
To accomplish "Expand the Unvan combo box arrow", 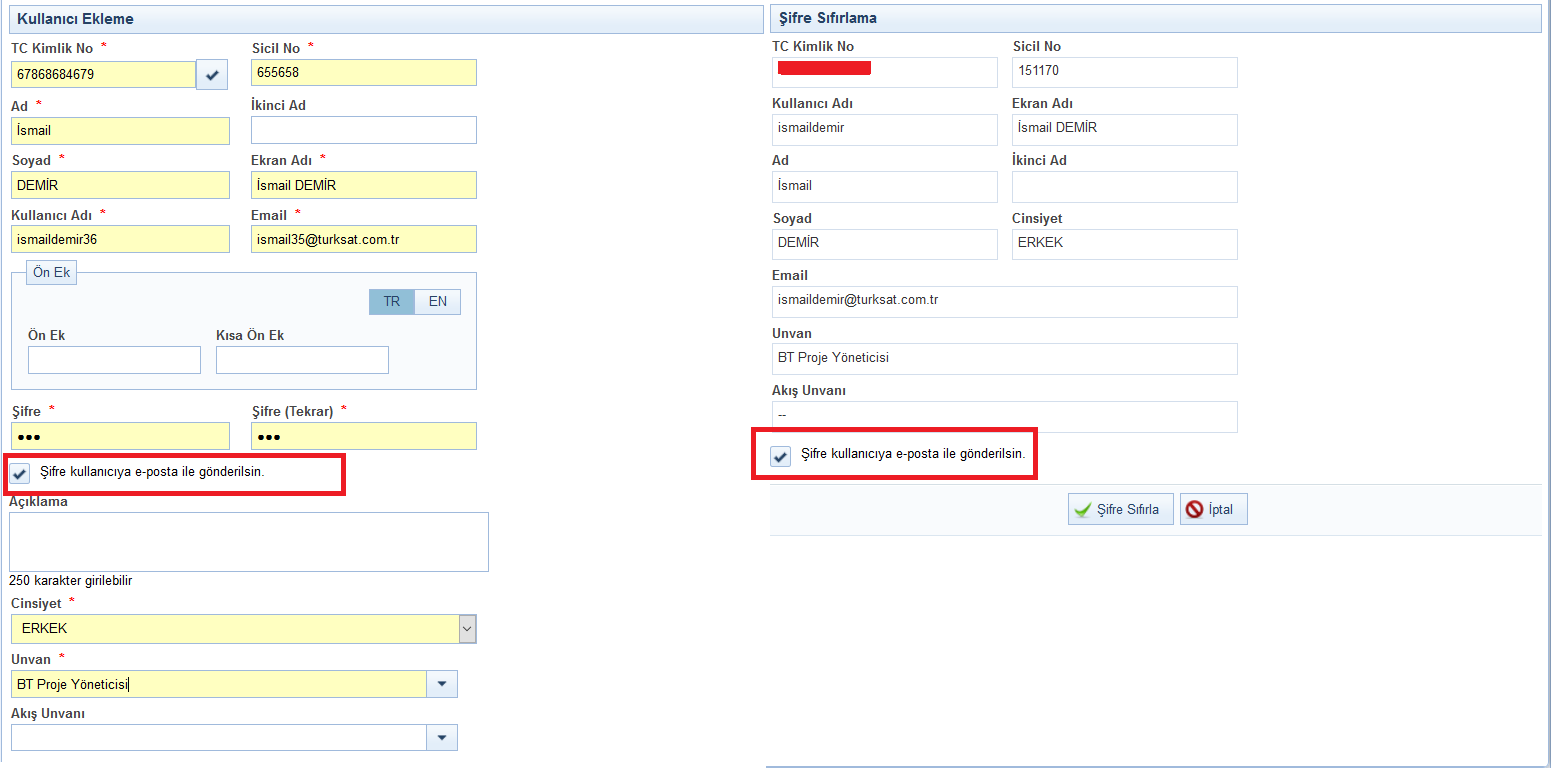I will click(442, 684).
